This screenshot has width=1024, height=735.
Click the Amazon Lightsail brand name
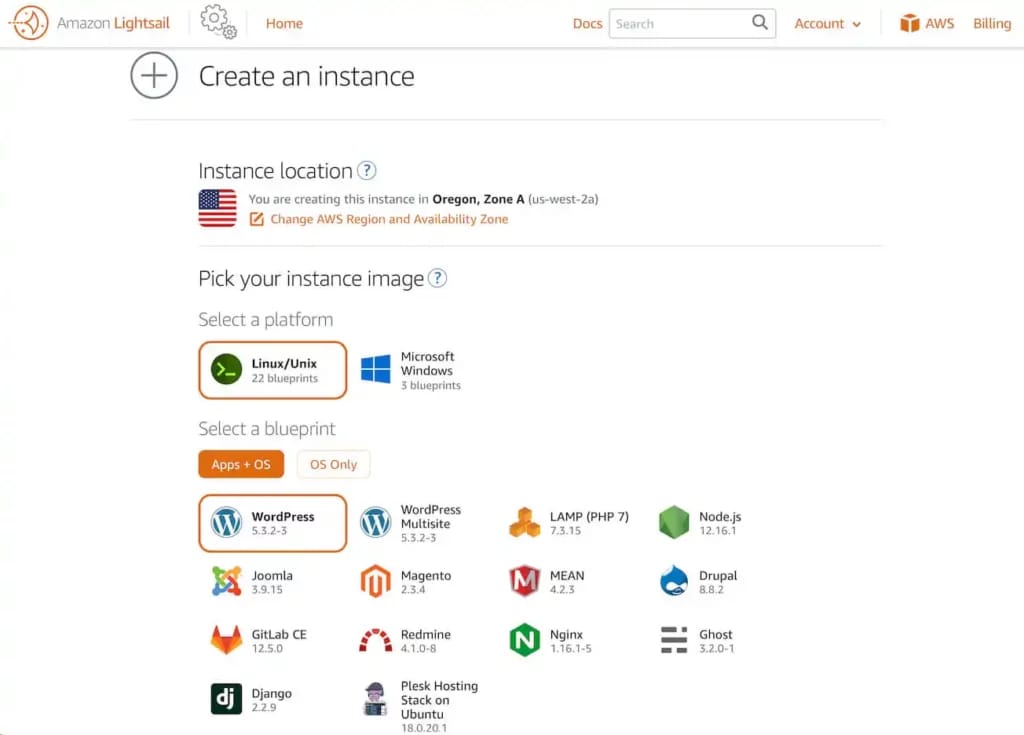[x=113, y=23]
